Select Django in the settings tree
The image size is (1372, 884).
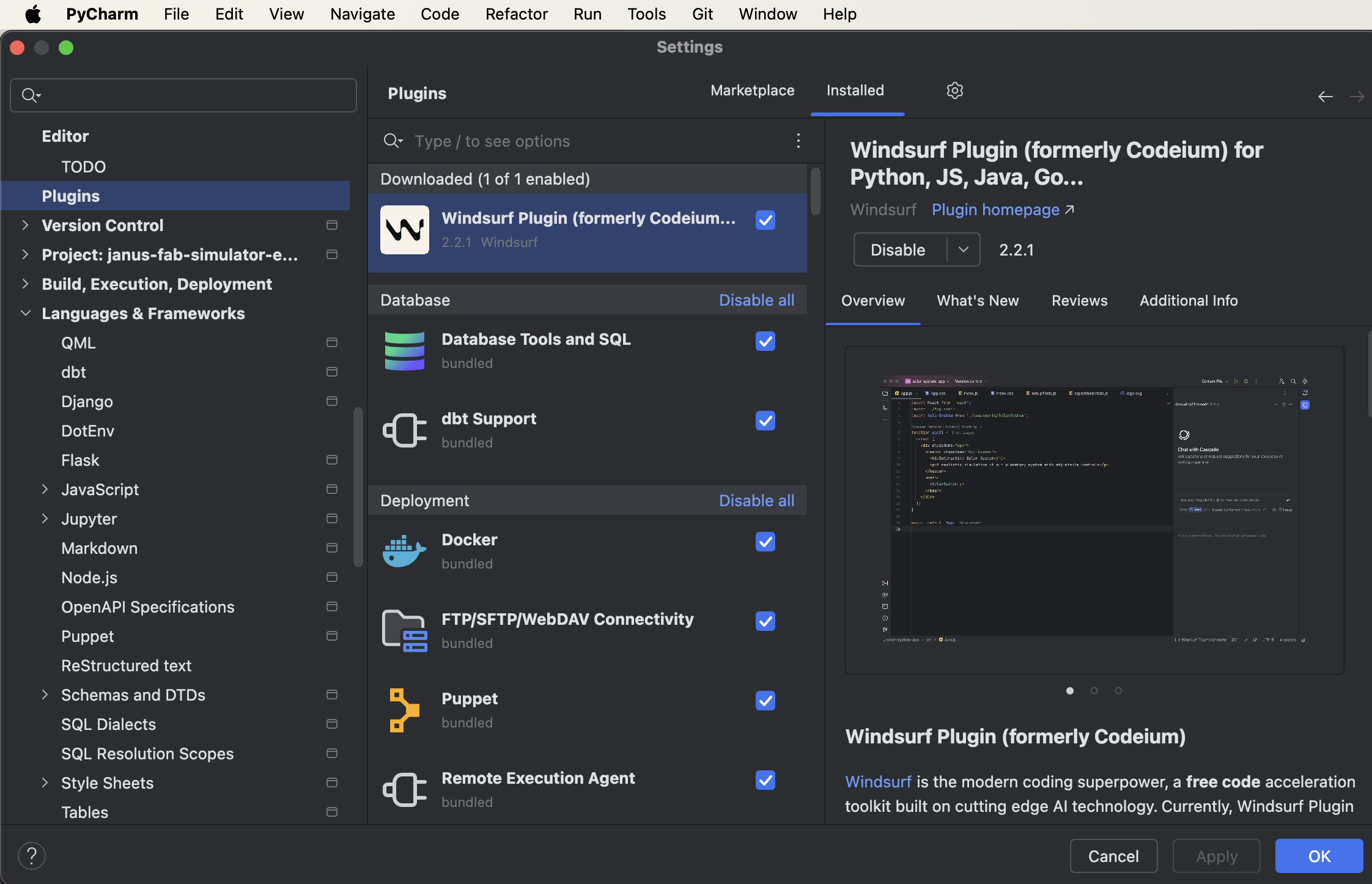tap(87, 402)
